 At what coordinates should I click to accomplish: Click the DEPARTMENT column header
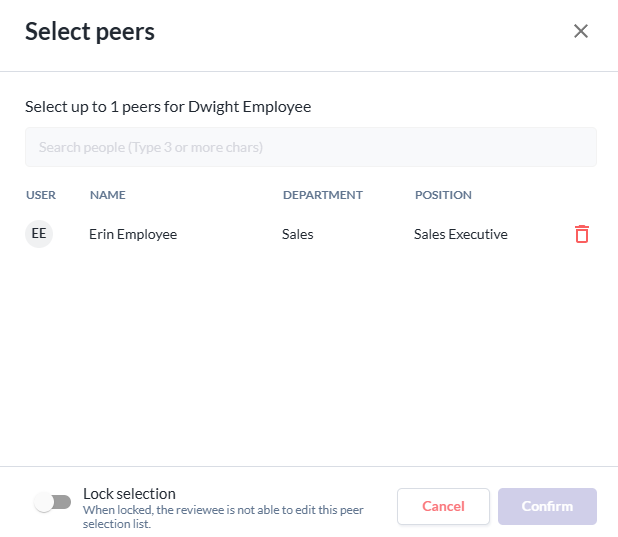point(323,195)
